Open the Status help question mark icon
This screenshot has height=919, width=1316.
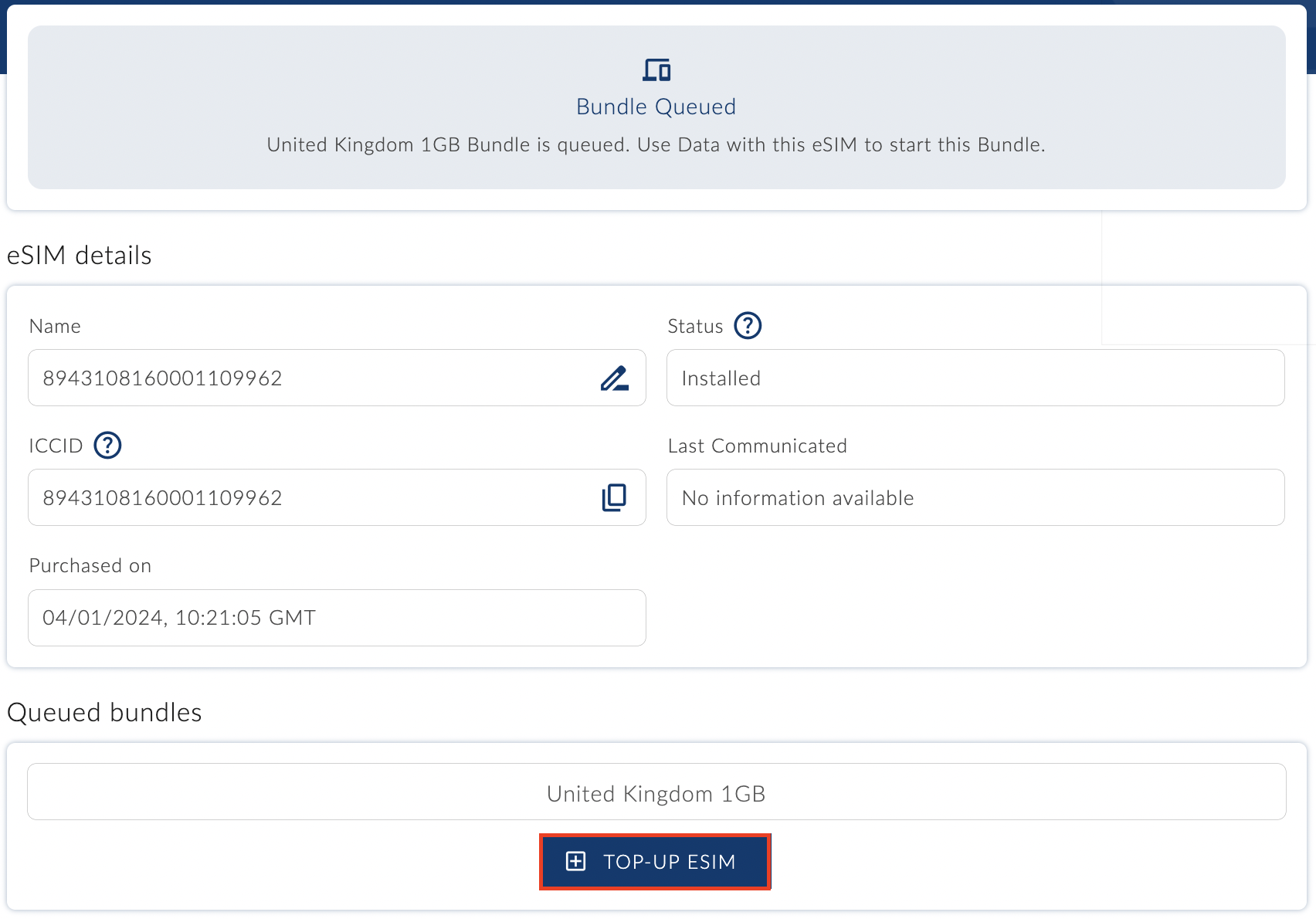click(x=747, y=326)
